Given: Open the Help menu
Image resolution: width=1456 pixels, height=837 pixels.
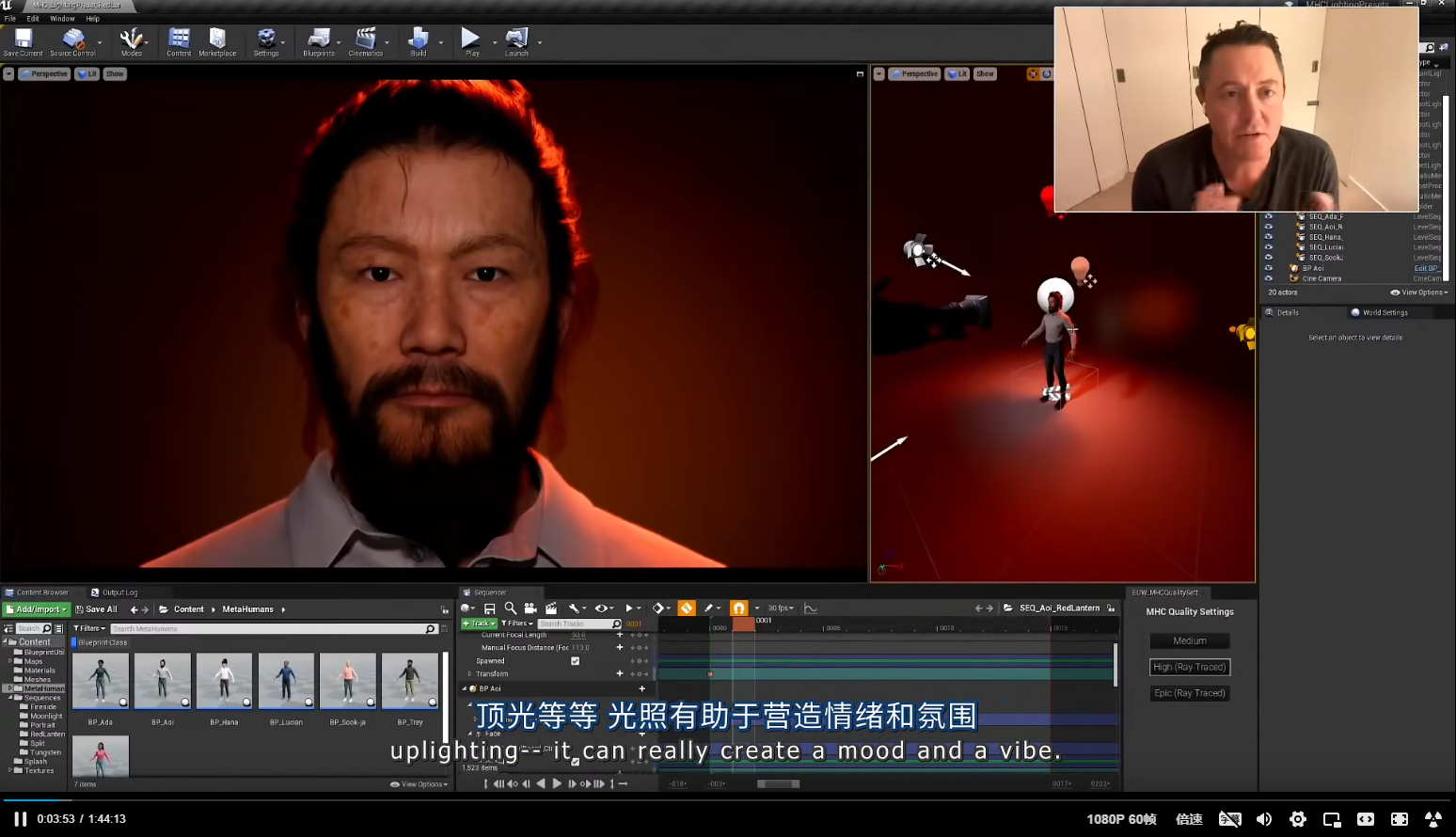Looking at the screenshot, I should 92,19.
